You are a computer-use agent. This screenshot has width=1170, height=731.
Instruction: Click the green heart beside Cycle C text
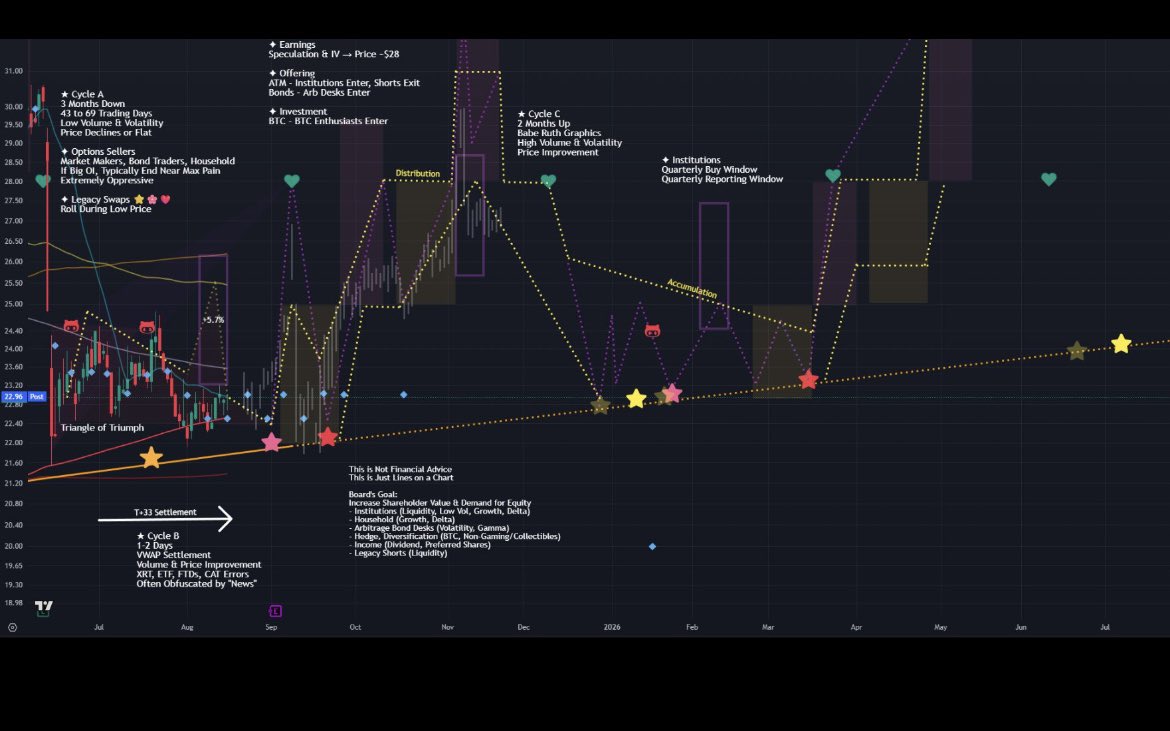[x=548, y=181]
